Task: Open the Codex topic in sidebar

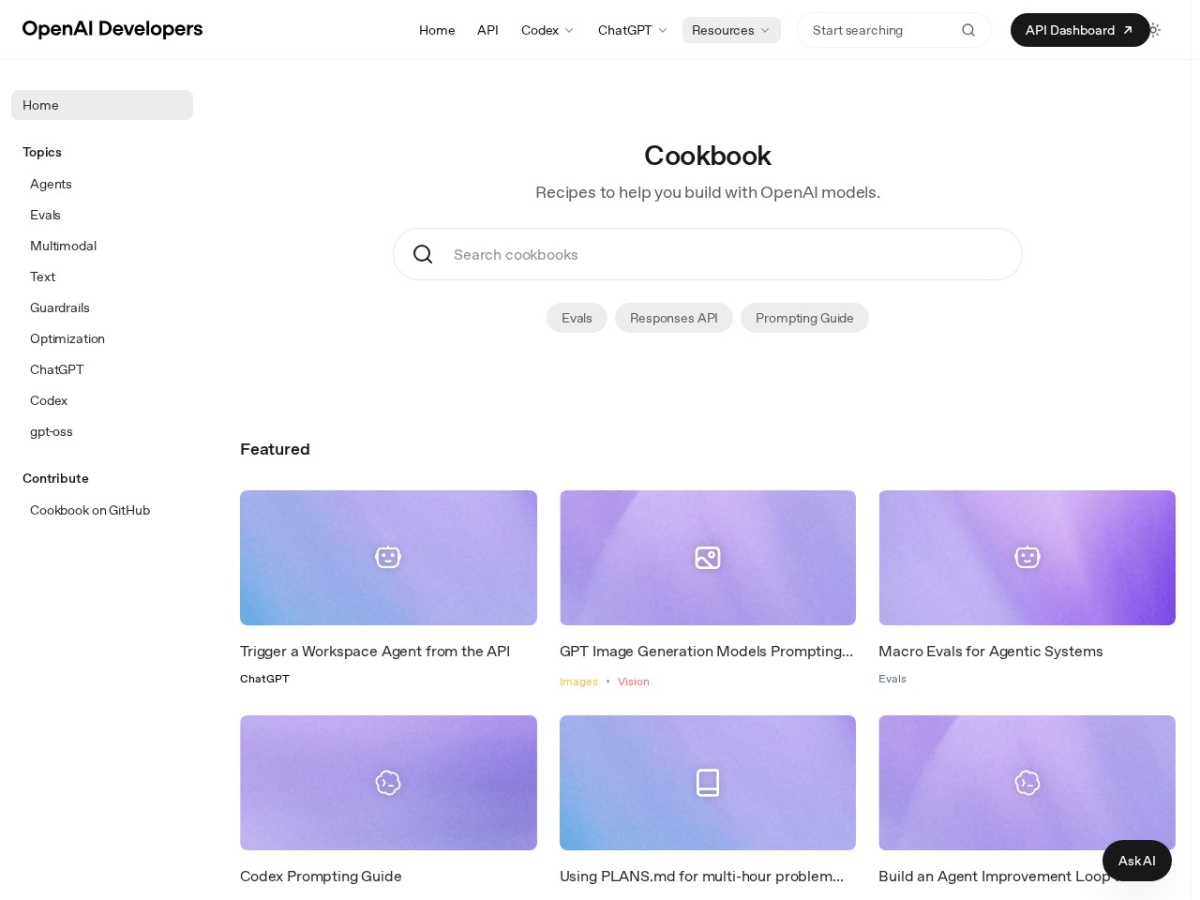Action: point(49,401)
